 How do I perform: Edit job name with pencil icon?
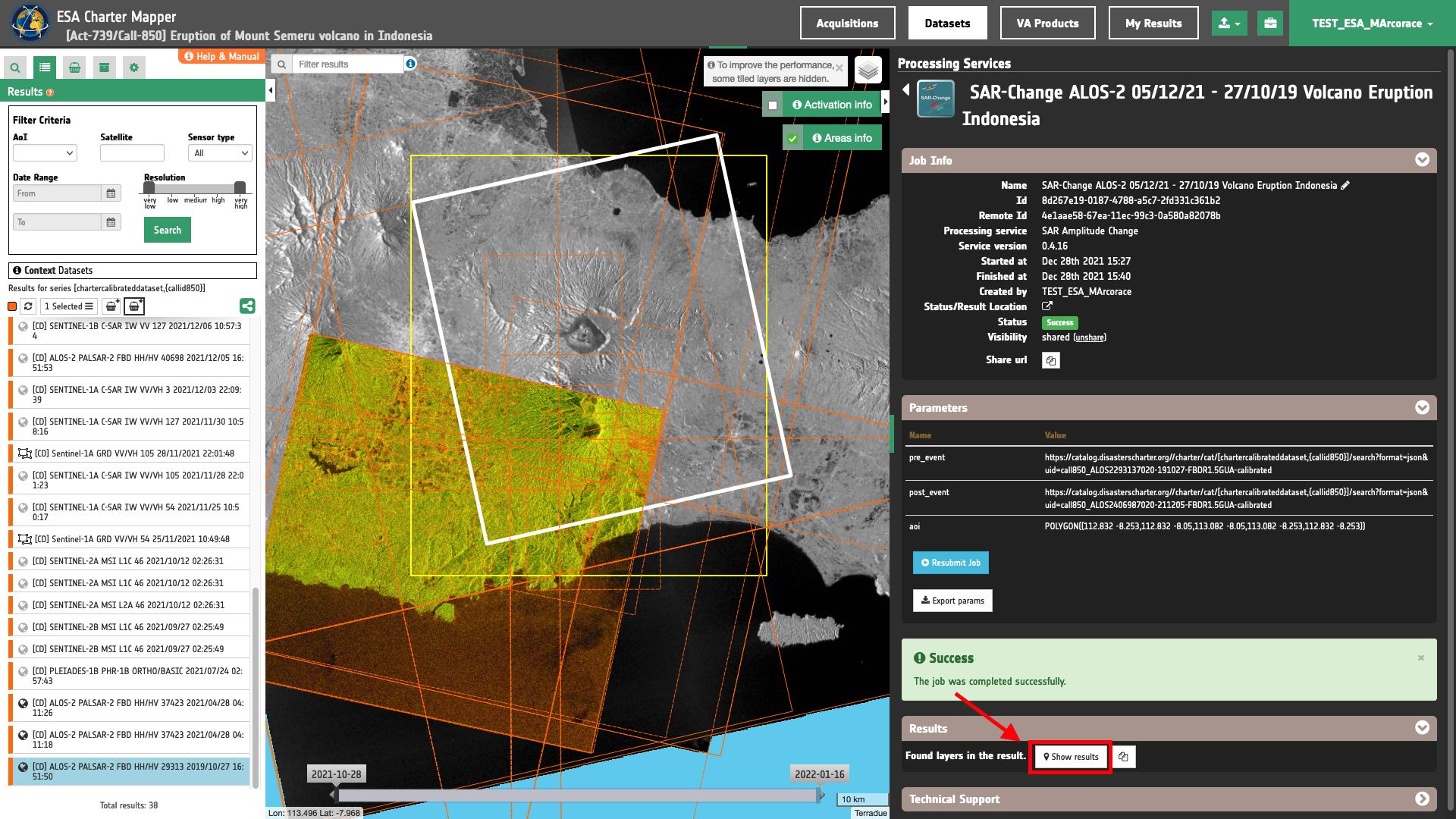click(1345, 185)
